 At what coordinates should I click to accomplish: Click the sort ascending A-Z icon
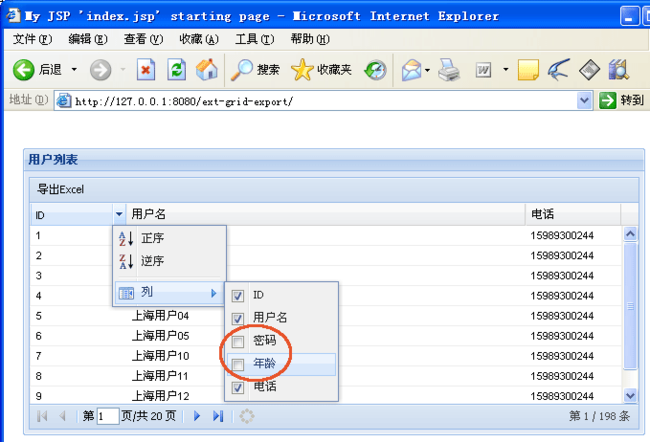click(126, 238)
